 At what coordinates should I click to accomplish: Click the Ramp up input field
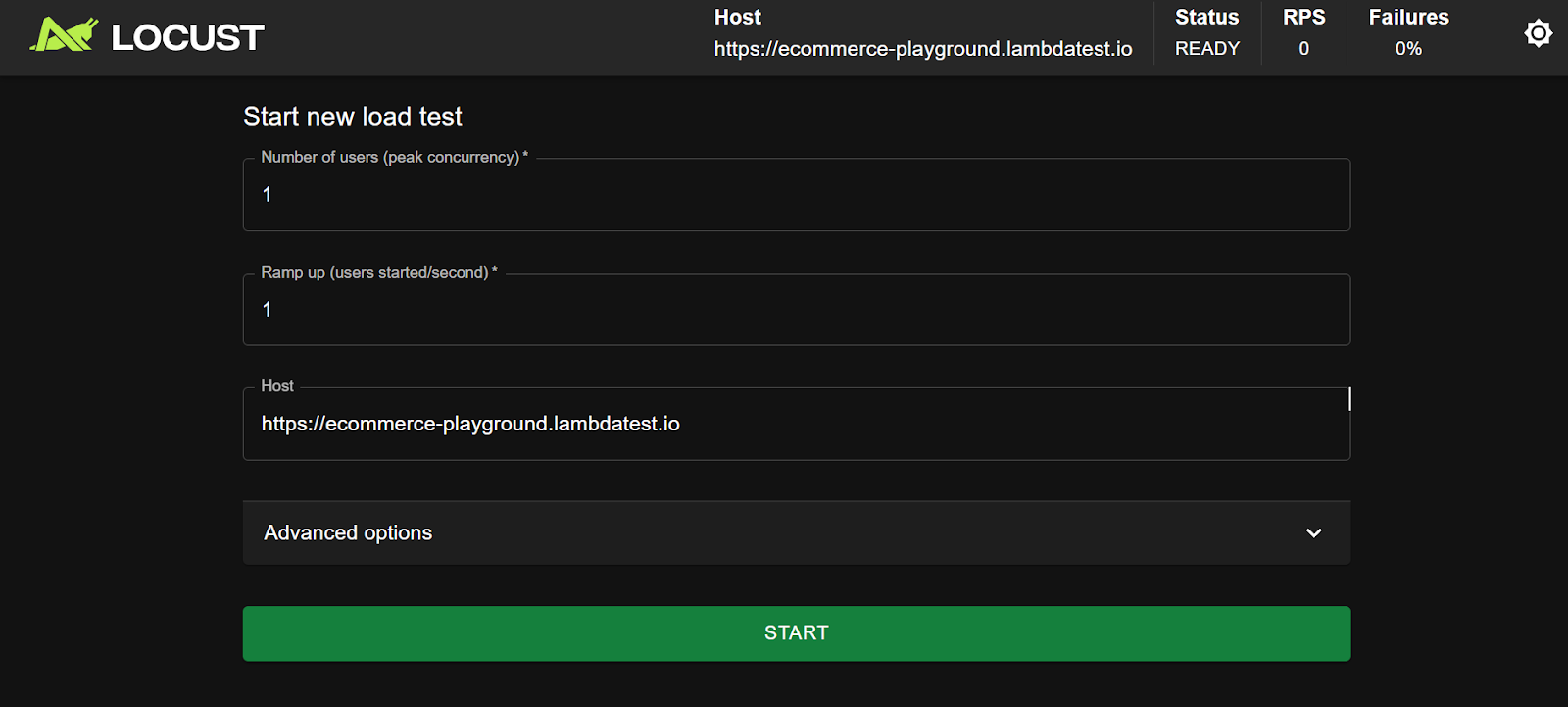(x=796, y=310)
